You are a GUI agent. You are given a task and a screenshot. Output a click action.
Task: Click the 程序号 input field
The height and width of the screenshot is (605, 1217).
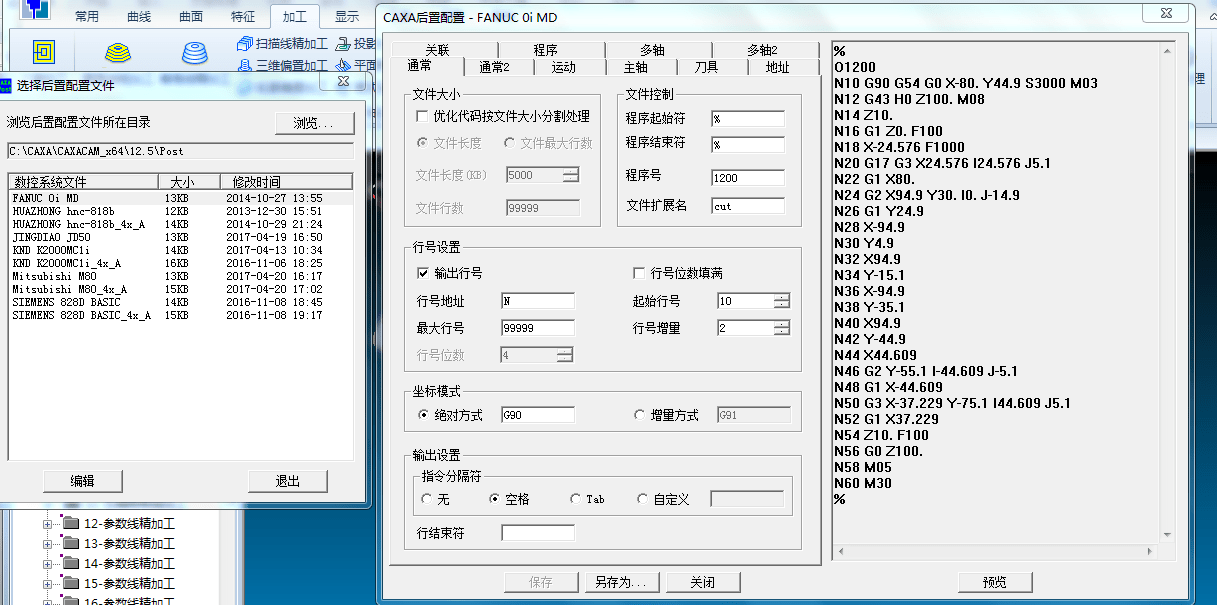click(x=748, y=178)
